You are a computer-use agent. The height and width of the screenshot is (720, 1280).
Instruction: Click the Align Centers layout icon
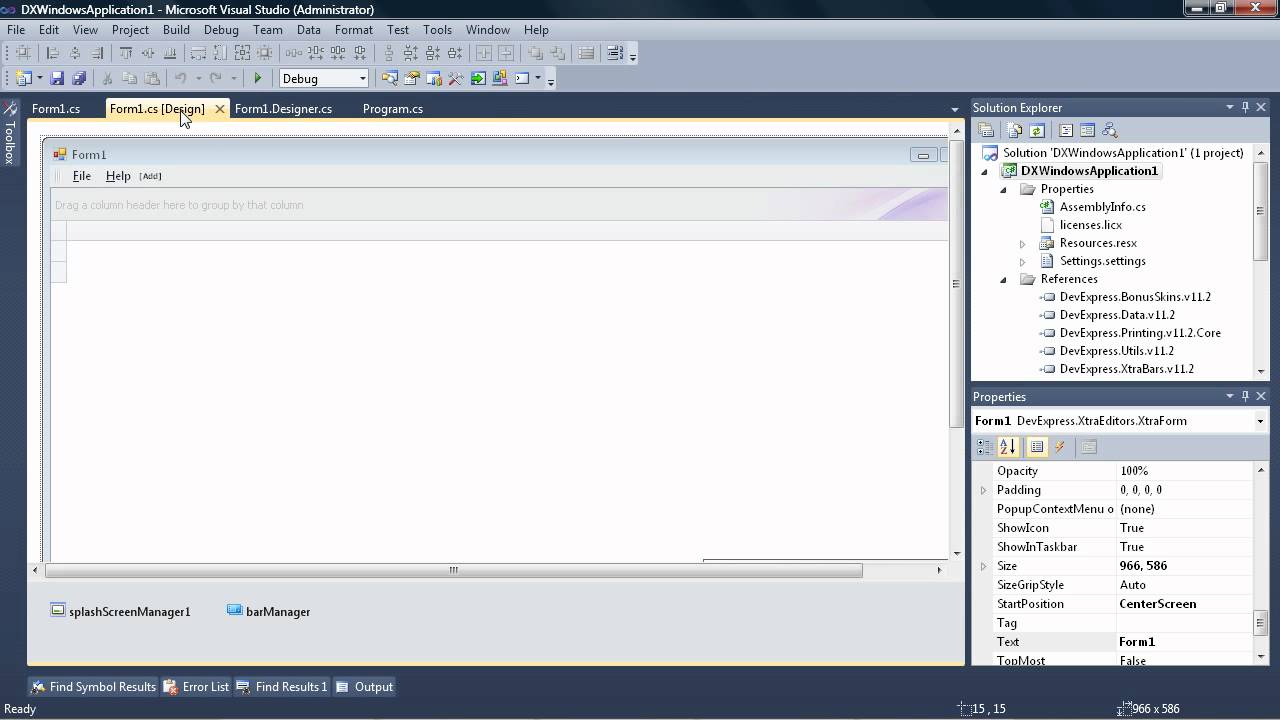(75, 53)
